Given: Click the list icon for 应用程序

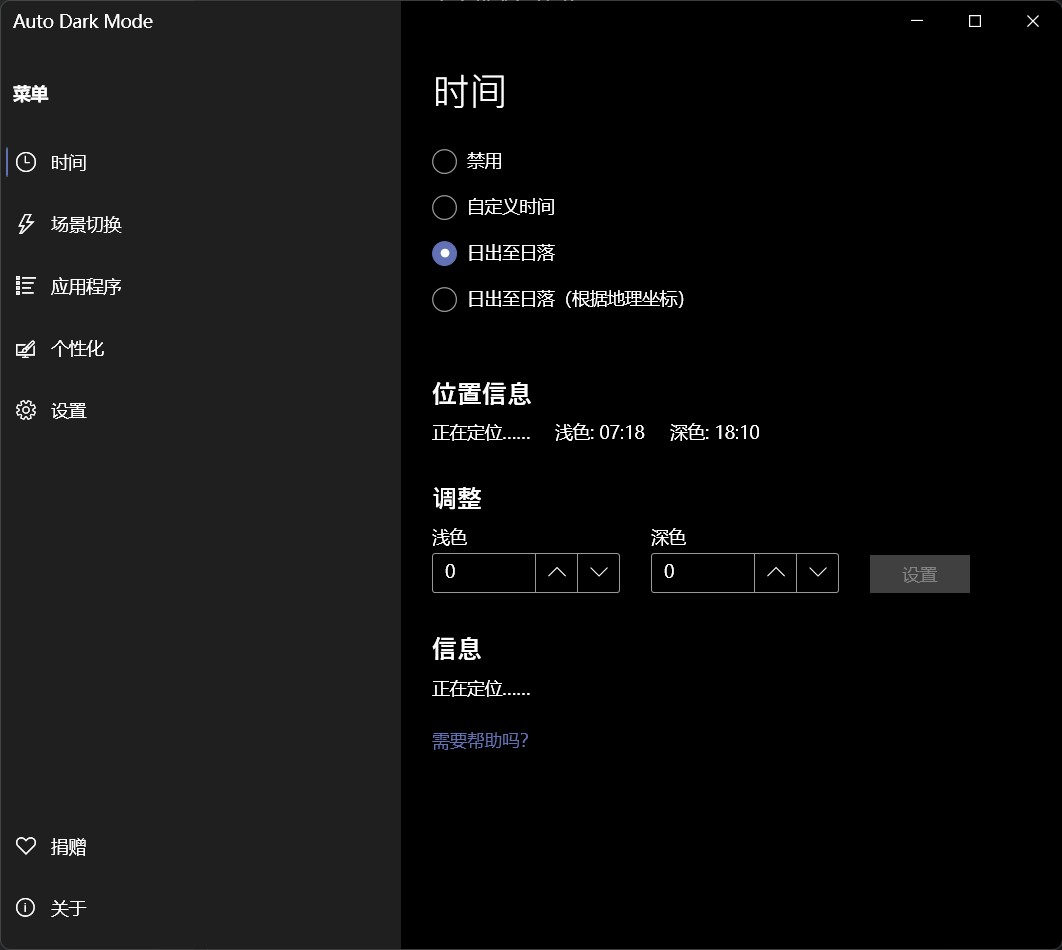Looking at the screenshot, I should 26,286.
